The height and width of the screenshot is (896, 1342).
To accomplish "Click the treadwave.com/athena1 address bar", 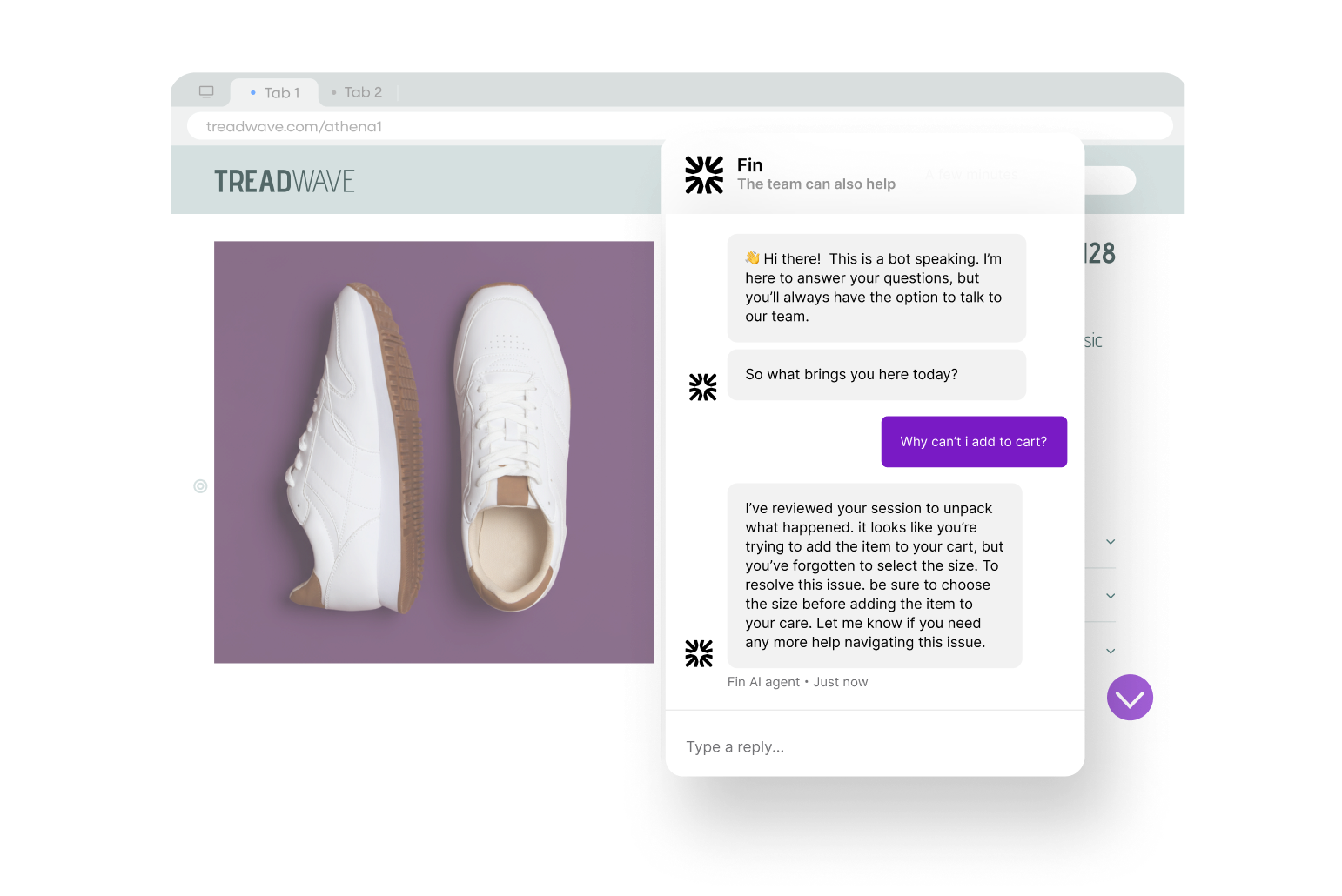I will tap(680, 126).
